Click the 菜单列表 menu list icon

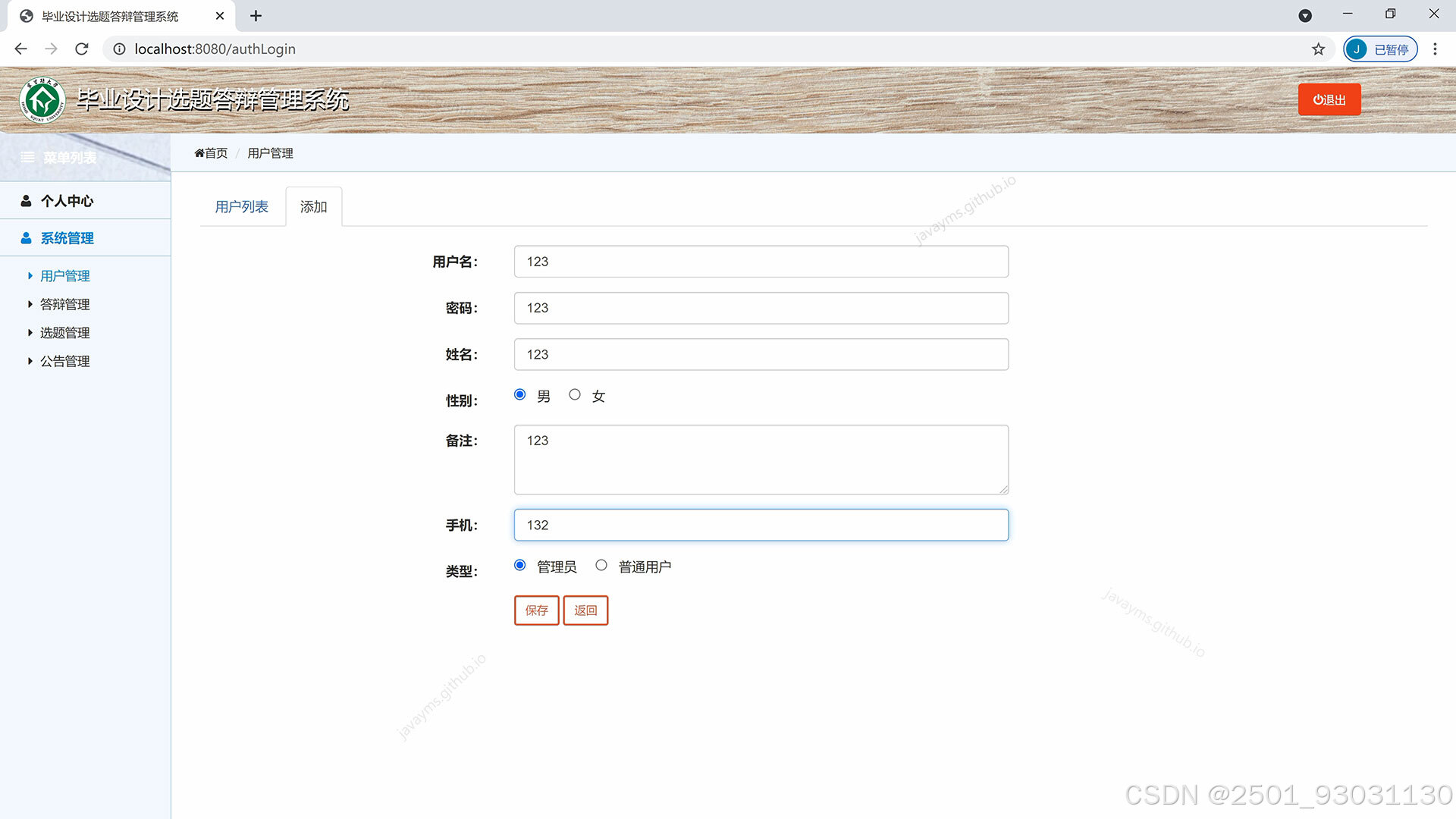pyautogui.click(x=27, y=157)
